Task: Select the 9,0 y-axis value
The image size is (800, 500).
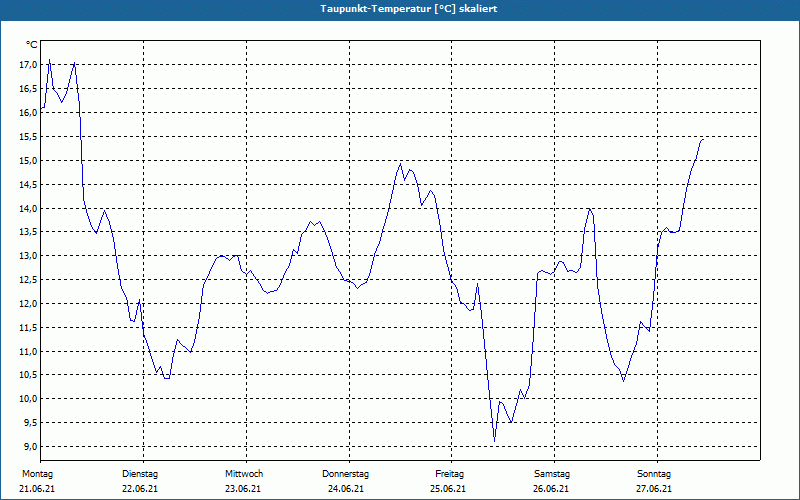Action: point(31,446)
